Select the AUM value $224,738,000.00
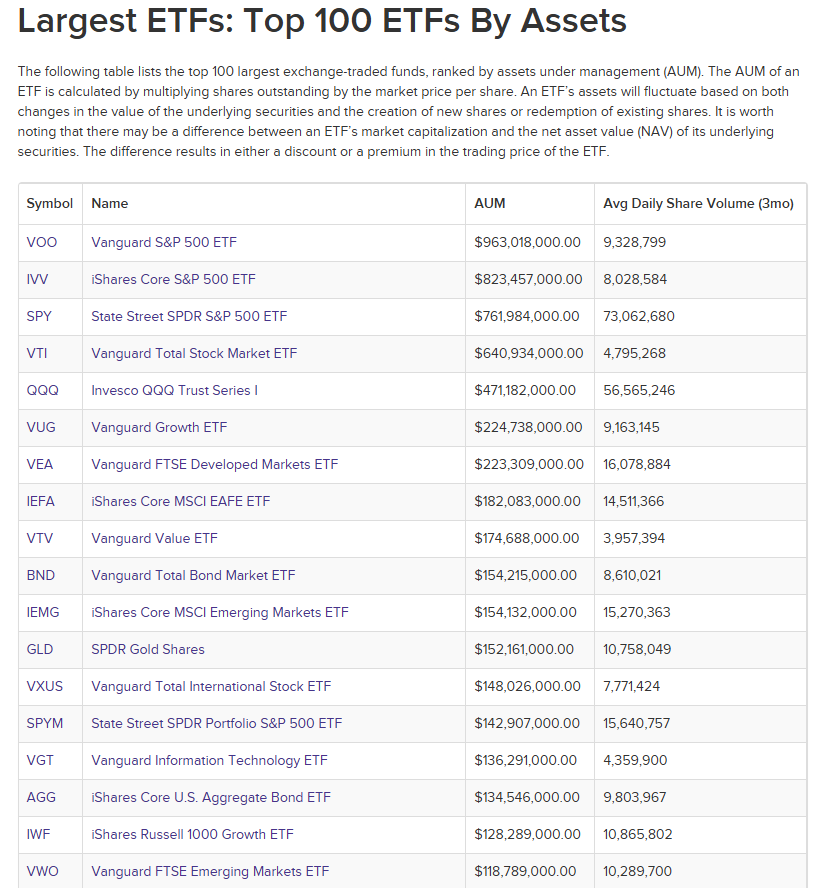Screen dimensions: 822x888 tap(528, 427)
